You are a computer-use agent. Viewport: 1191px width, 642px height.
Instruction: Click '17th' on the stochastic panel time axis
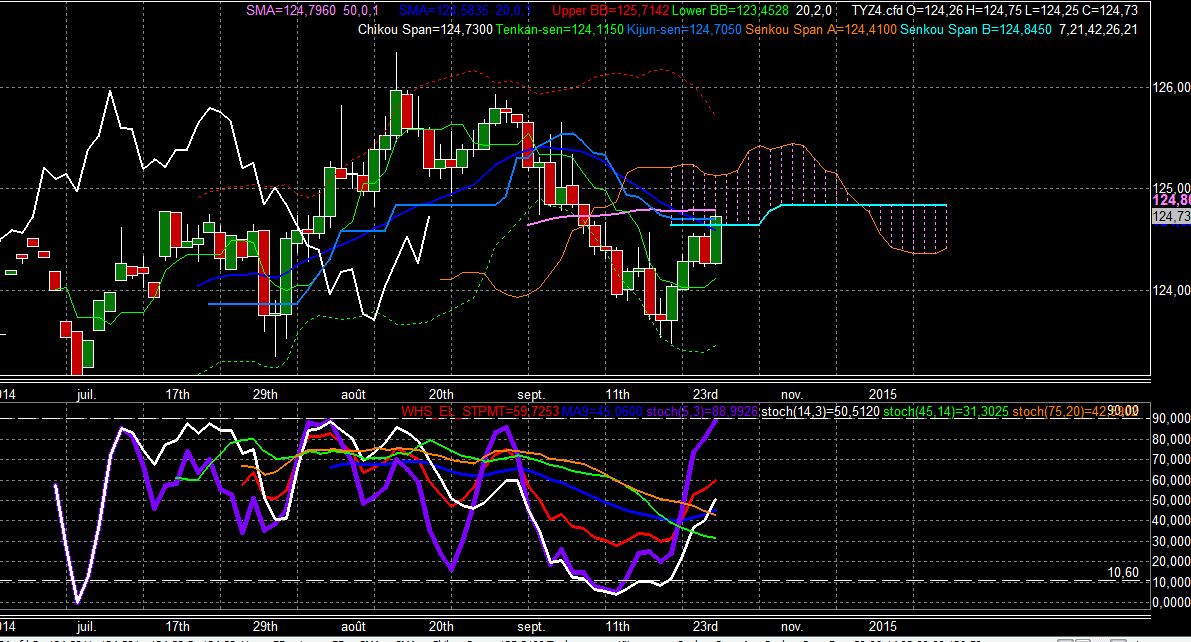177,627
